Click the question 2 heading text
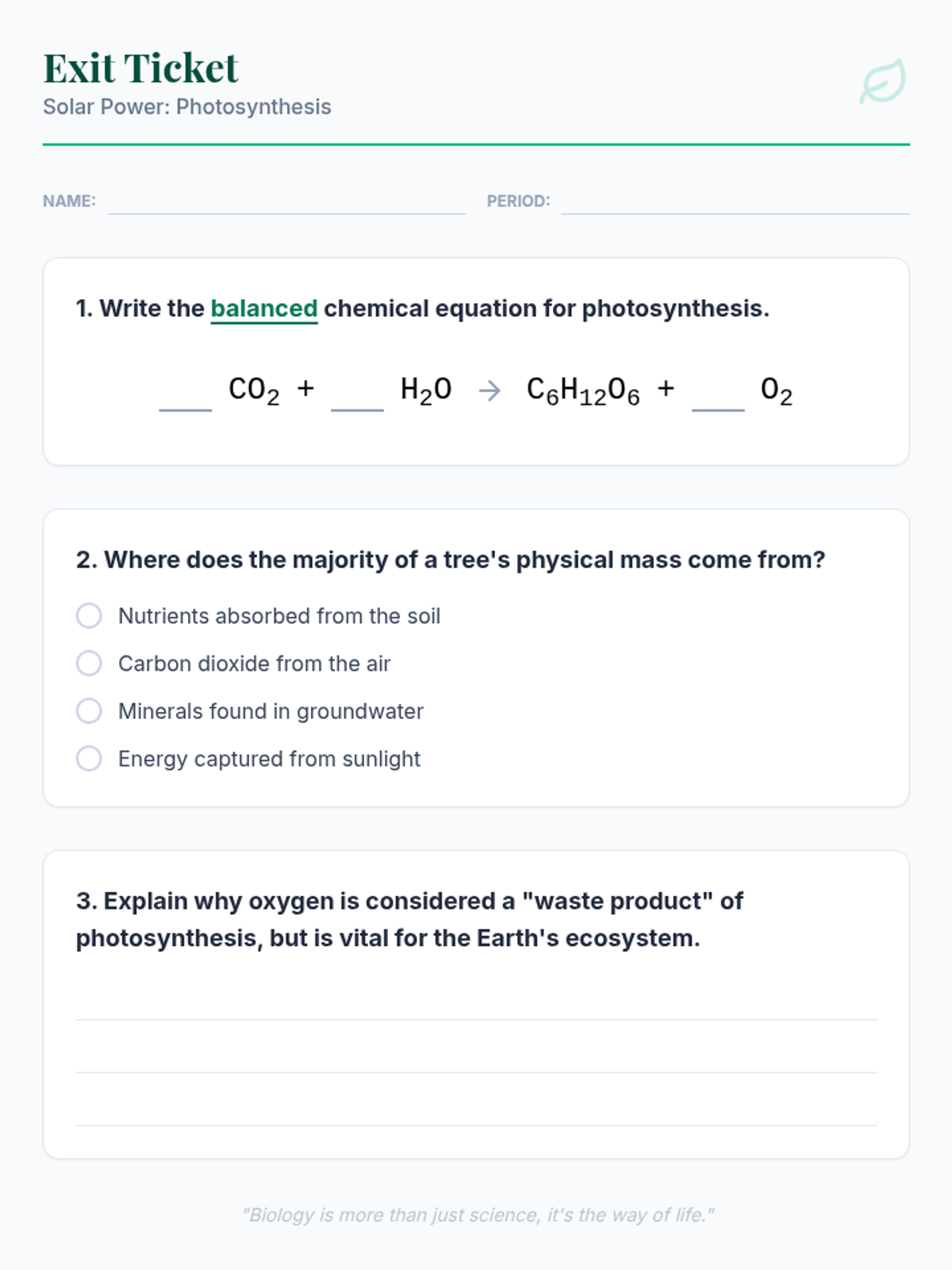Viewport: 952px width, 1270px height. click(x=451, y=560)
